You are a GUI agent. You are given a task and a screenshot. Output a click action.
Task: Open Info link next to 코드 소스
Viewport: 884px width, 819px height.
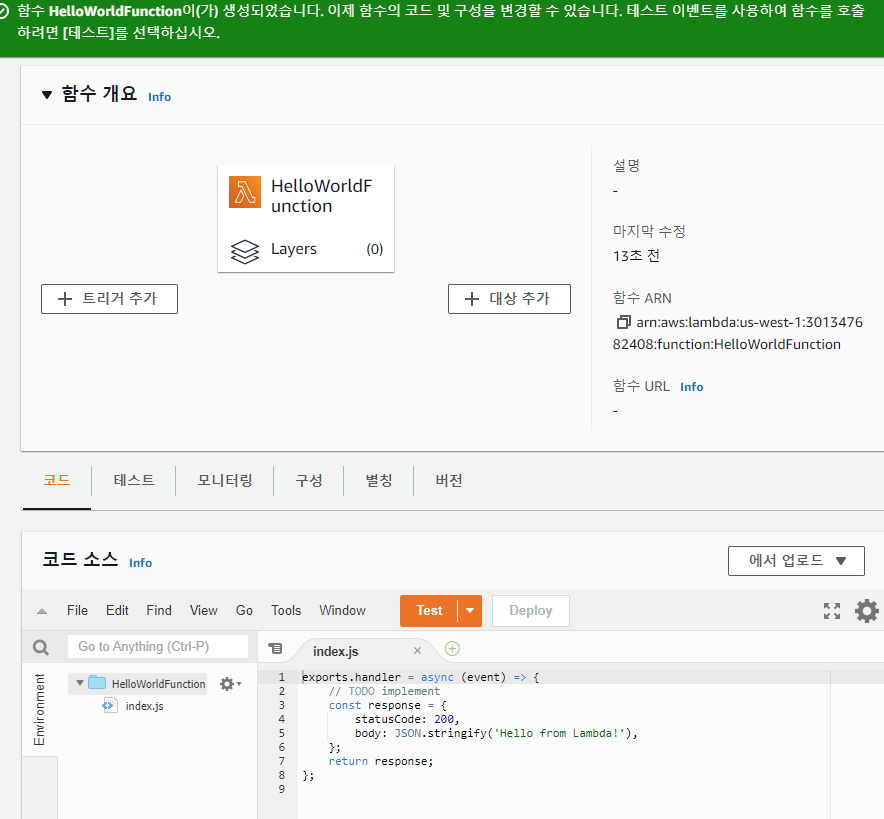click(140, 563)
